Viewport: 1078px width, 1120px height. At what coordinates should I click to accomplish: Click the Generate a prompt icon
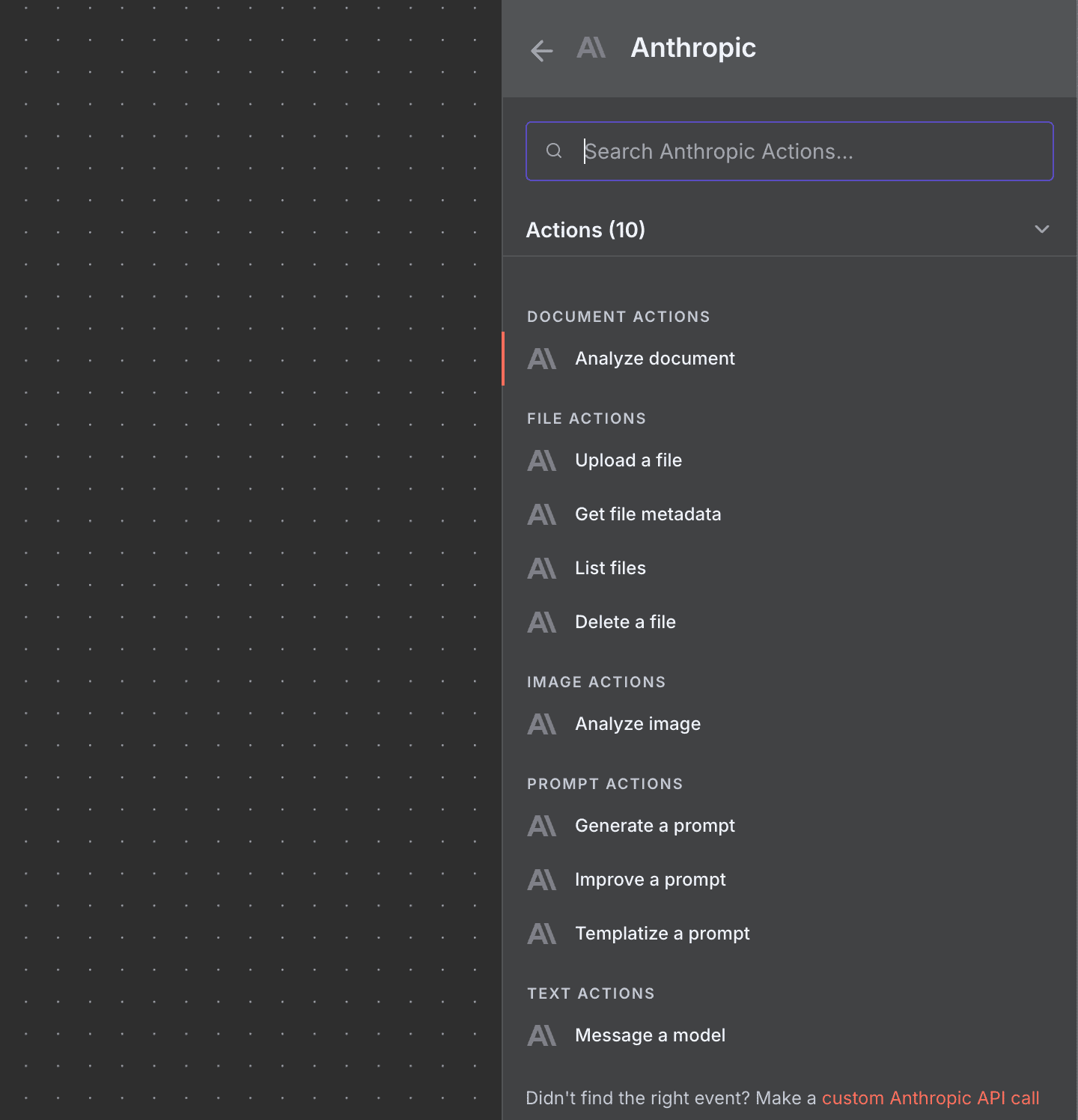coord(541,826)
